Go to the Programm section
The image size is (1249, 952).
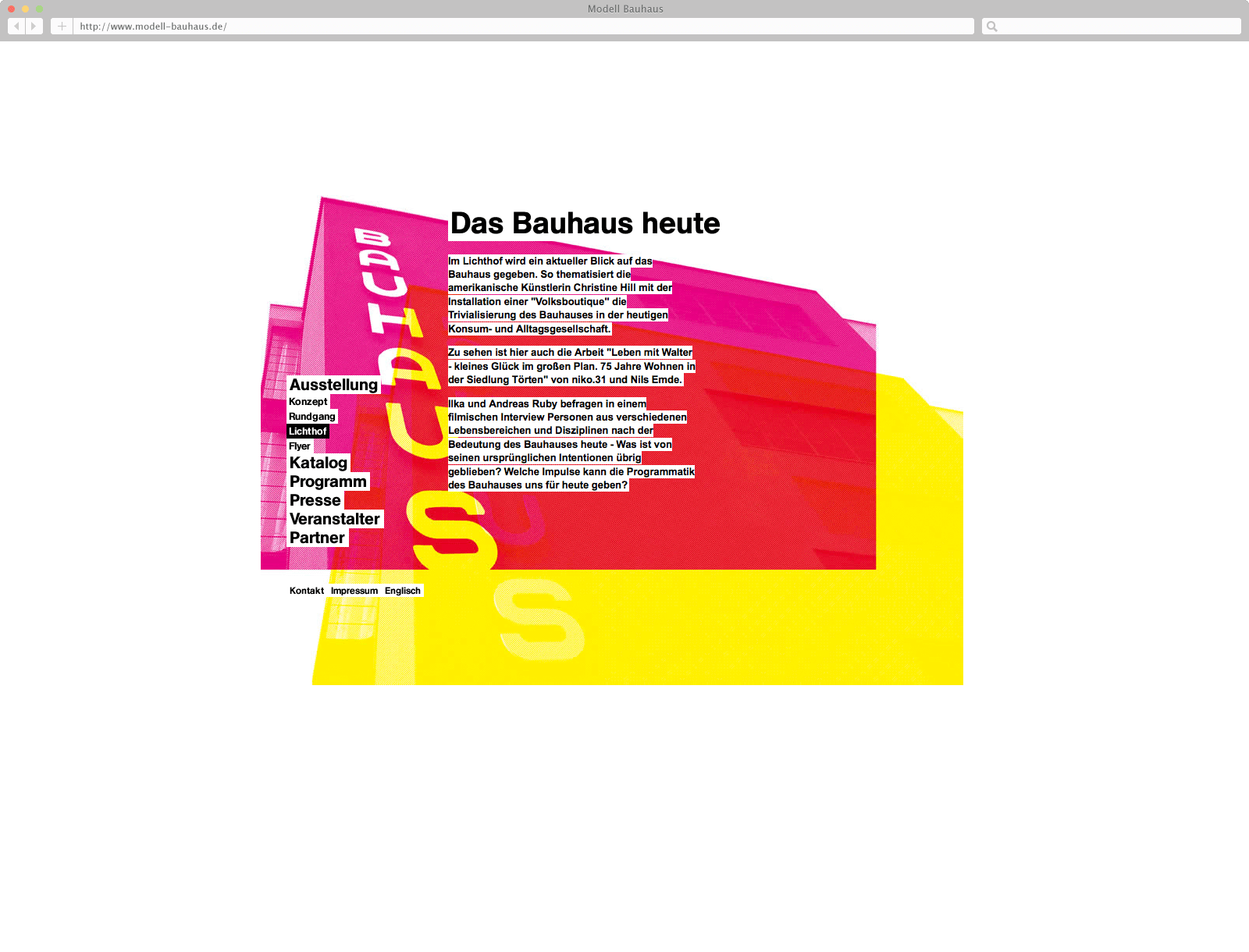[x=328, y=481]
